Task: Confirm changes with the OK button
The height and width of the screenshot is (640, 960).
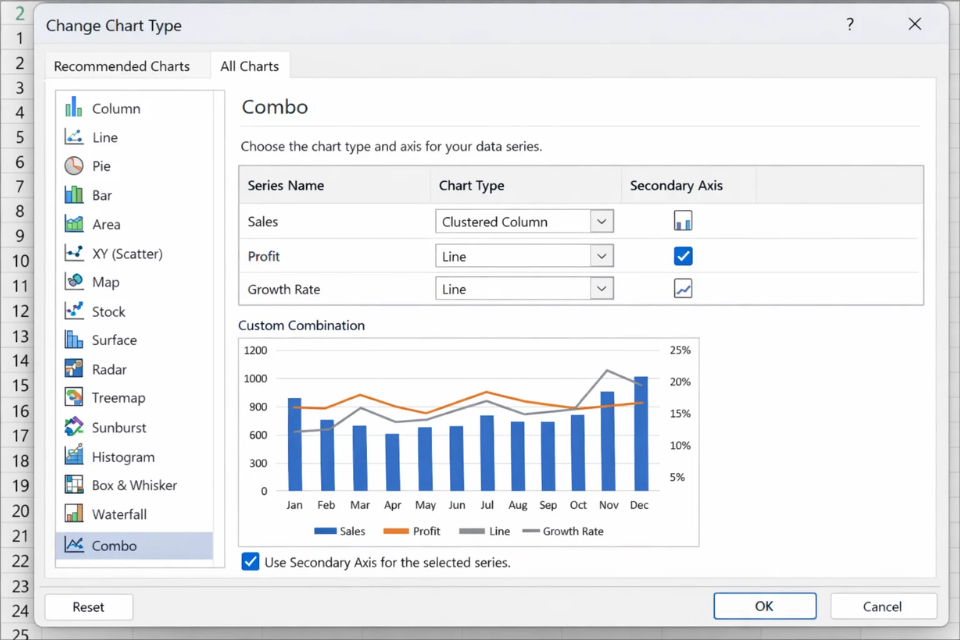Action: pos(764,606)
